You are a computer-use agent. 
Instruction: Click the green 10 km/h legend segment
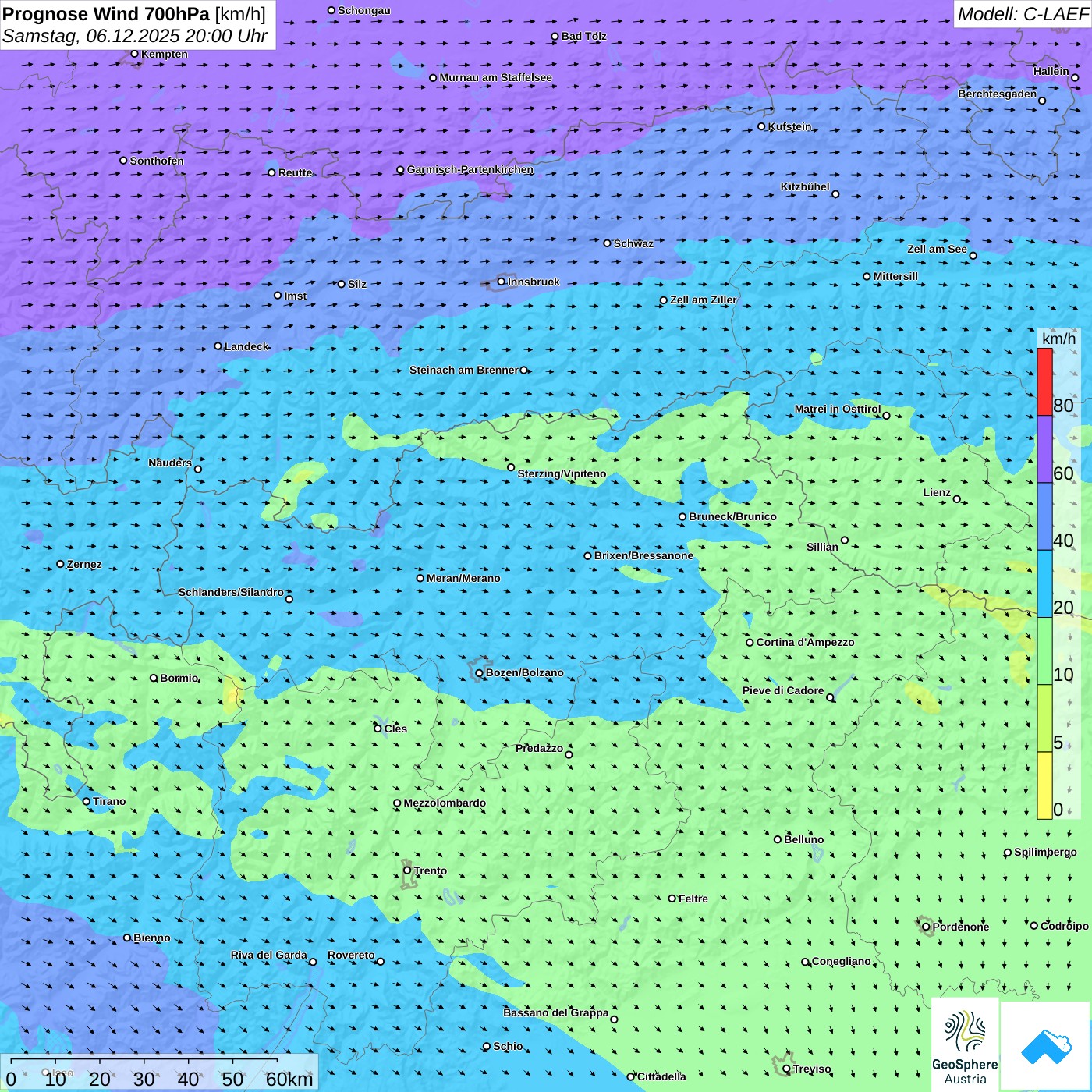(x=1044, y=651)
